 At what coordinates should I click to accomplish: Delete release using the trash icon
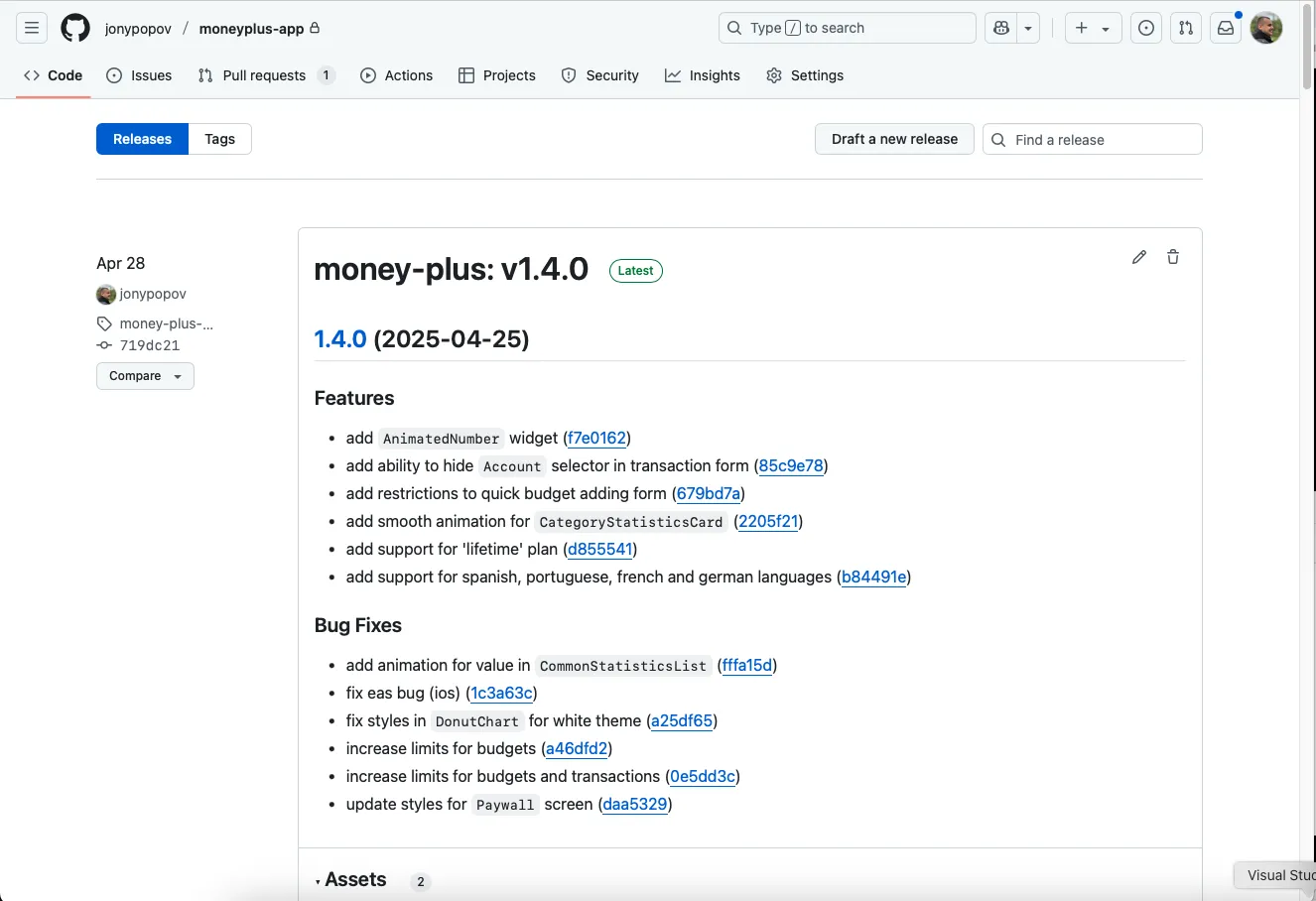coord(1173,257)
